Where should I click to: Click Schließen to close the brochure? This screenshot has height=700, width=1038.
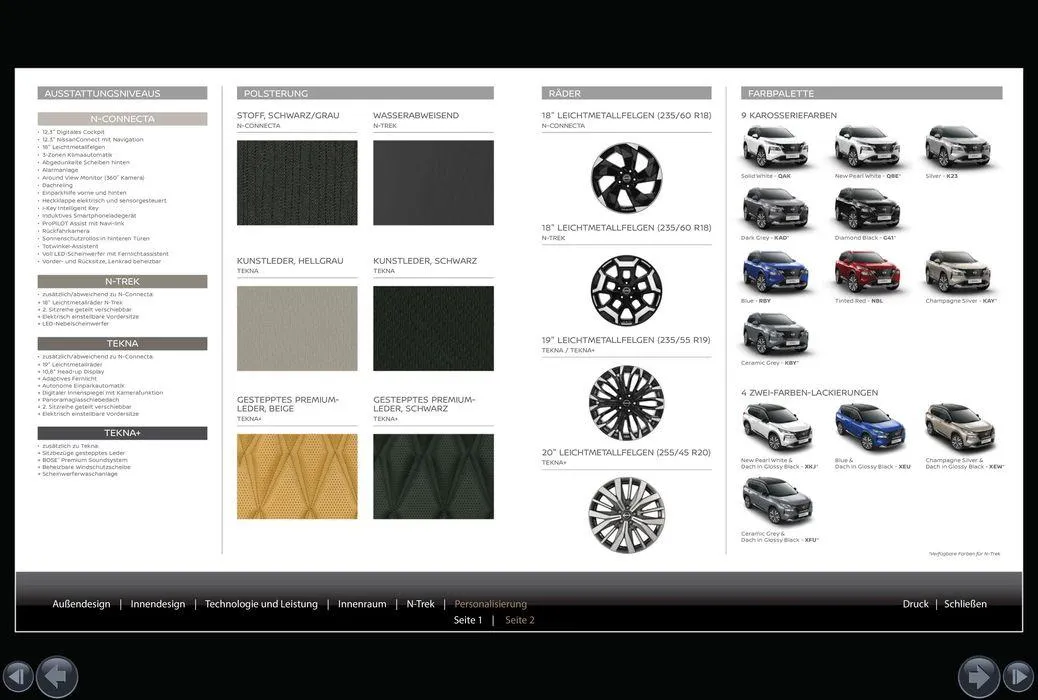[965, 604]
